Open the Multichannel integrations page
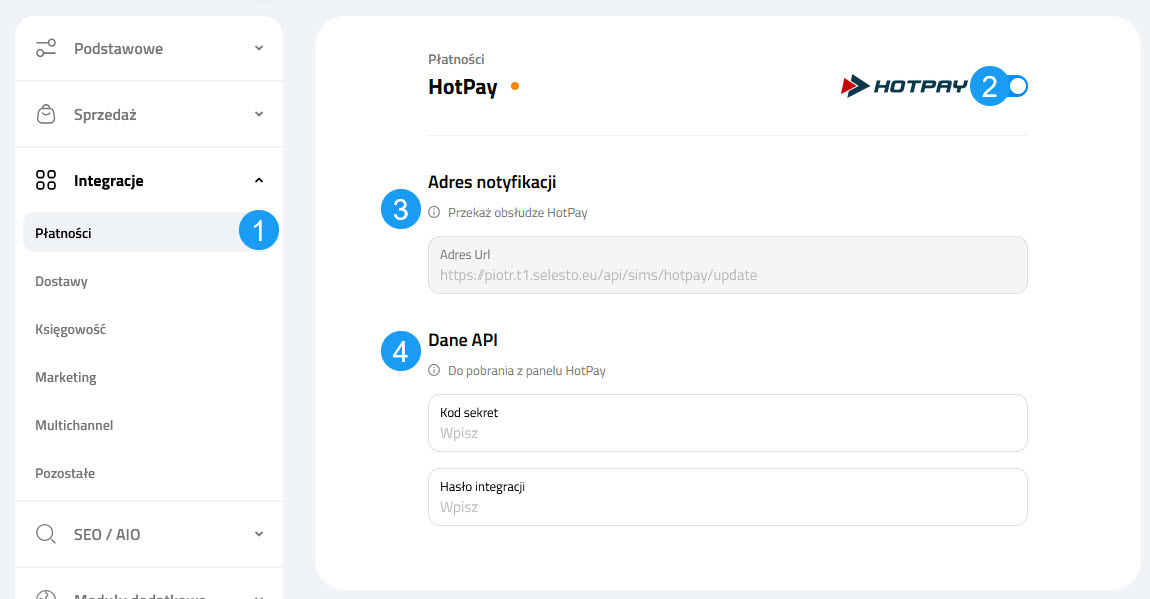The height and width of the screenshot is (599, 1150). click(x=75, y=425)
